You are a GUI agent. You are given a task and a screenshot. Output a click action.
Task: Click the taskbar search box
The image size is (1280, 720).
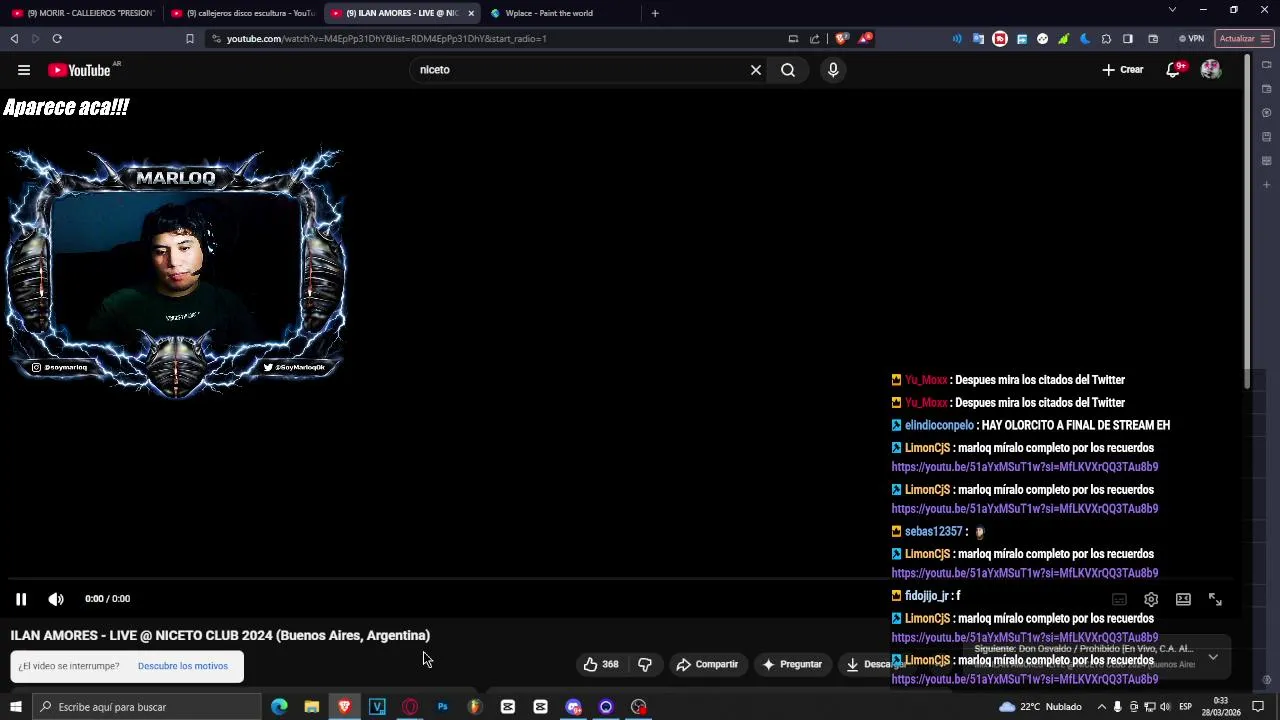(147, 707)
